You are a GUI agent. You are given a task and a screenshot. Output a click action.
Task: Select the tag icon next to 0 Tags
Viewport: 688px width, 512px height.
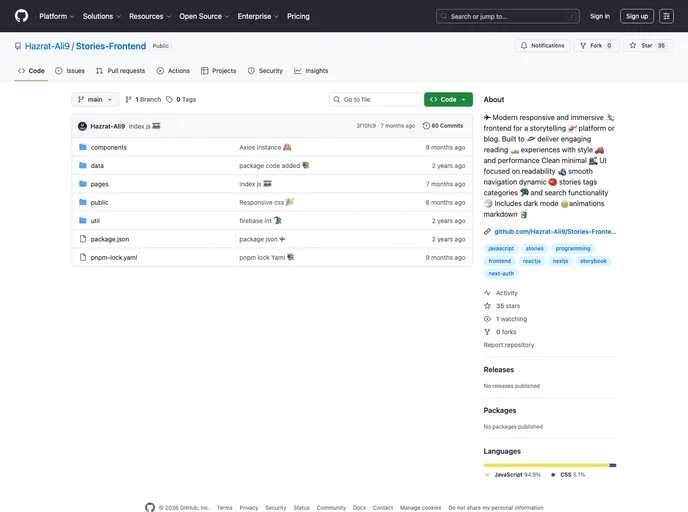tap(169, 100)
